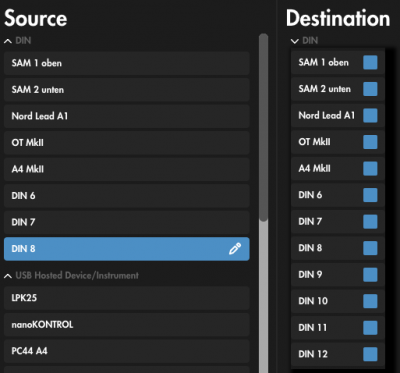The image size is (400, 373).
Task: Toggle the DIN 10 destination checkbox
Action: click(370, 301)
